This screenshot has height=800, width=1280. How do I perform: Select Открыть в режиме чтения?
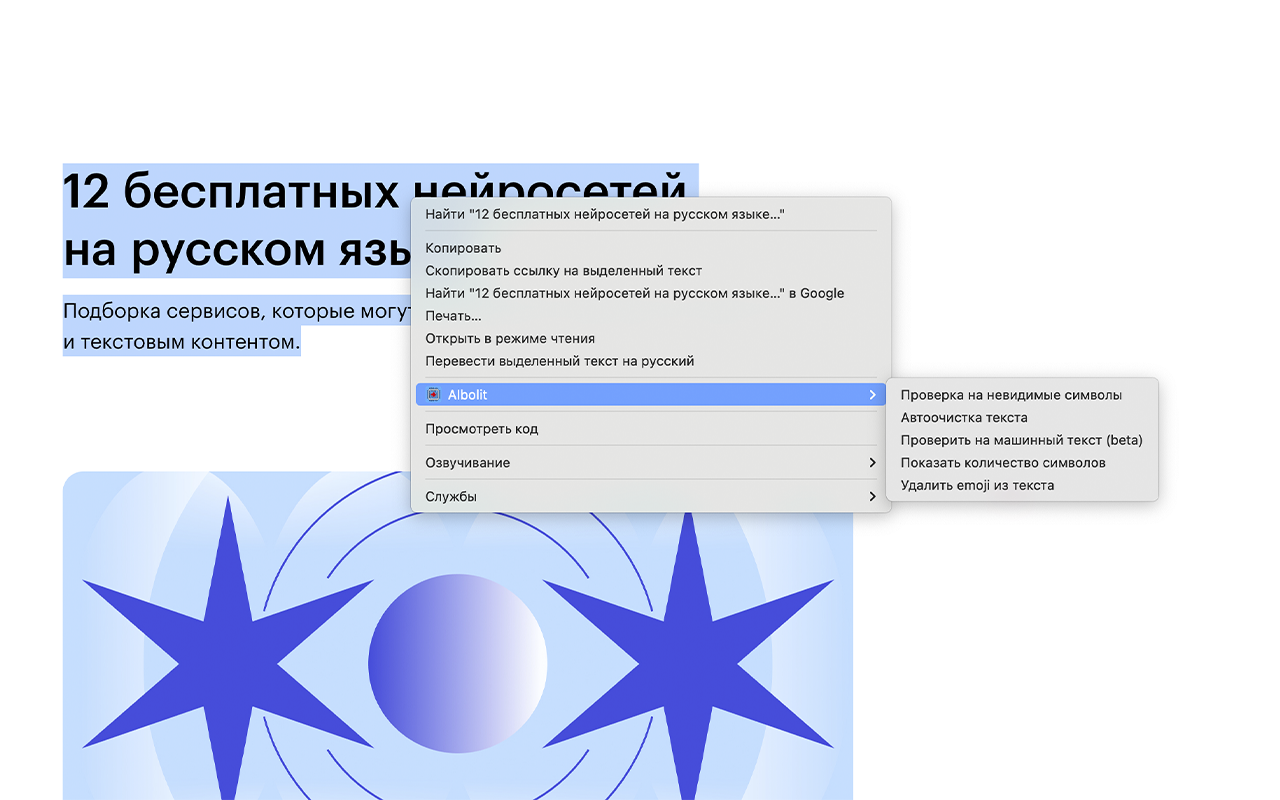[x=650, y=338]
